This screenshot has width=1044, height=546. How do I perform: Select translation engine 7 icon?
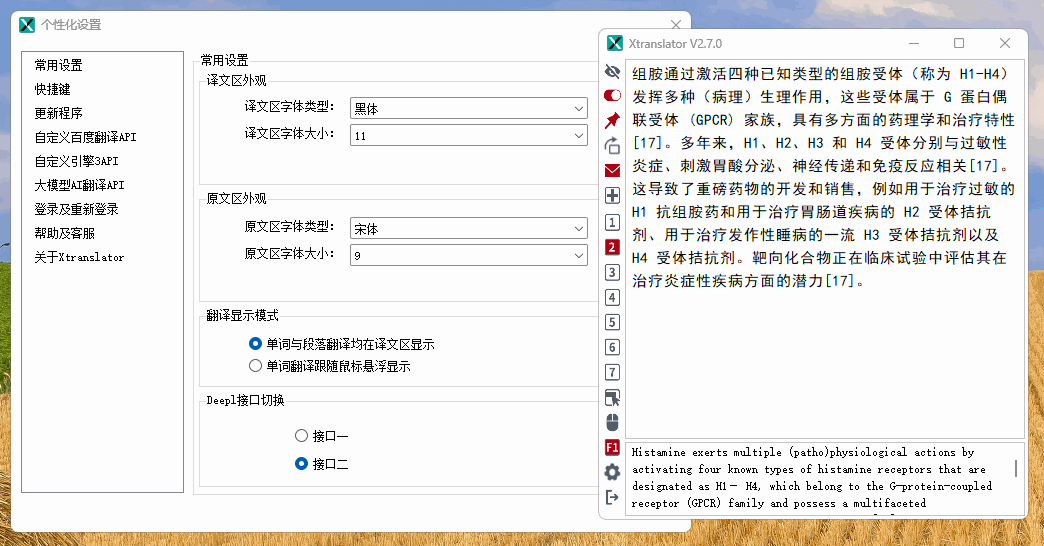coord(613,372)
